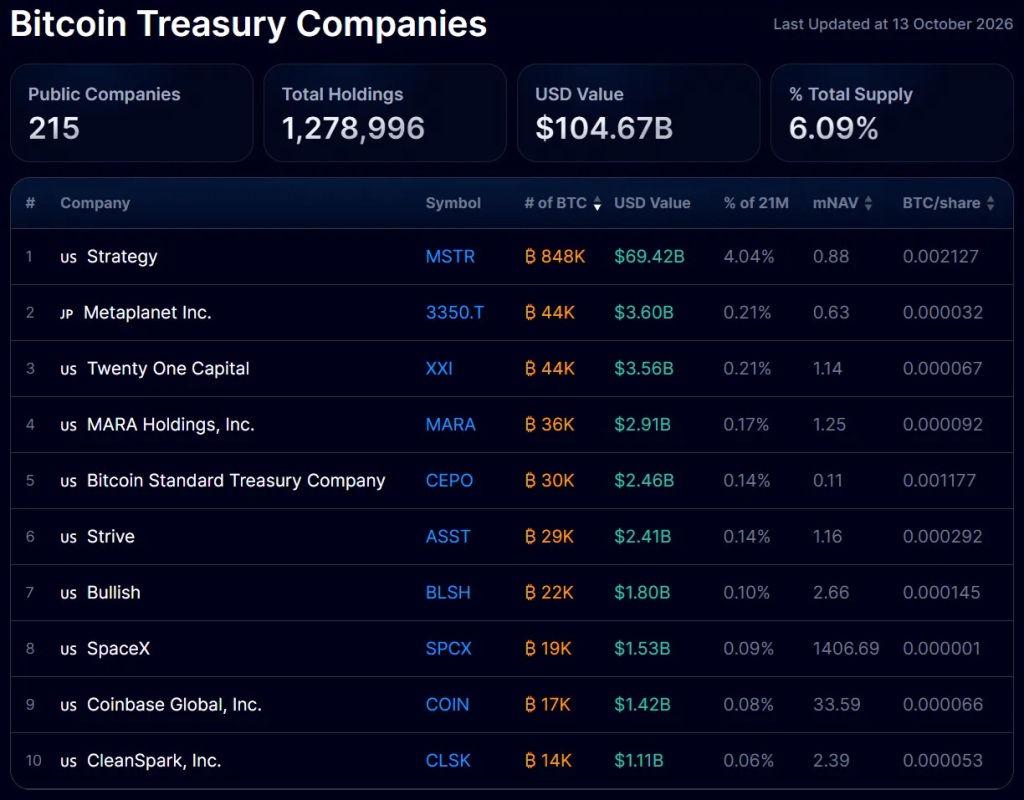
Task: Click Bitcoin Standard Treasury Company name
Action: tap(236, 481)
